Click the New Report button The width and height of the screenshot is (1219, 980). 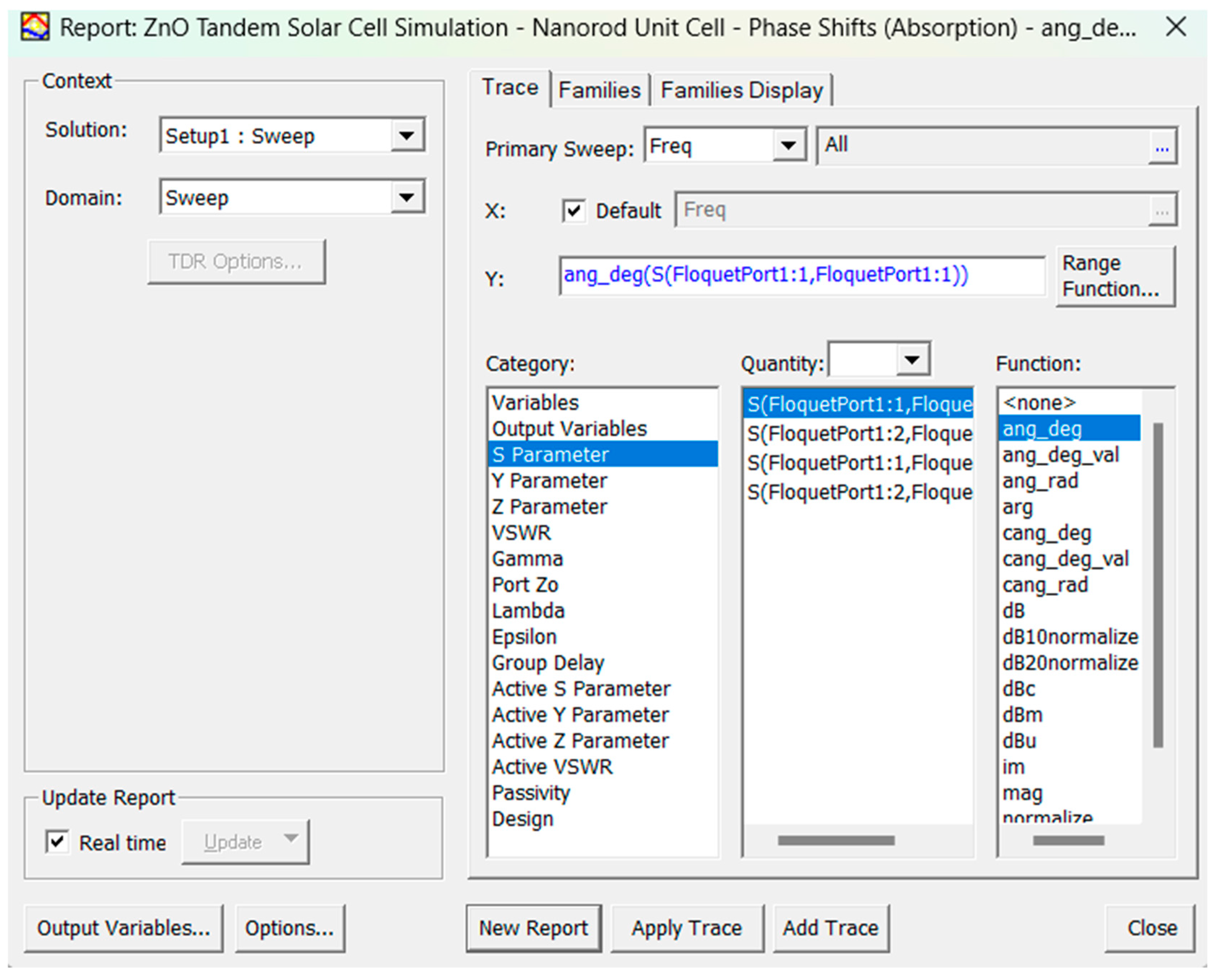pos(533,928)
